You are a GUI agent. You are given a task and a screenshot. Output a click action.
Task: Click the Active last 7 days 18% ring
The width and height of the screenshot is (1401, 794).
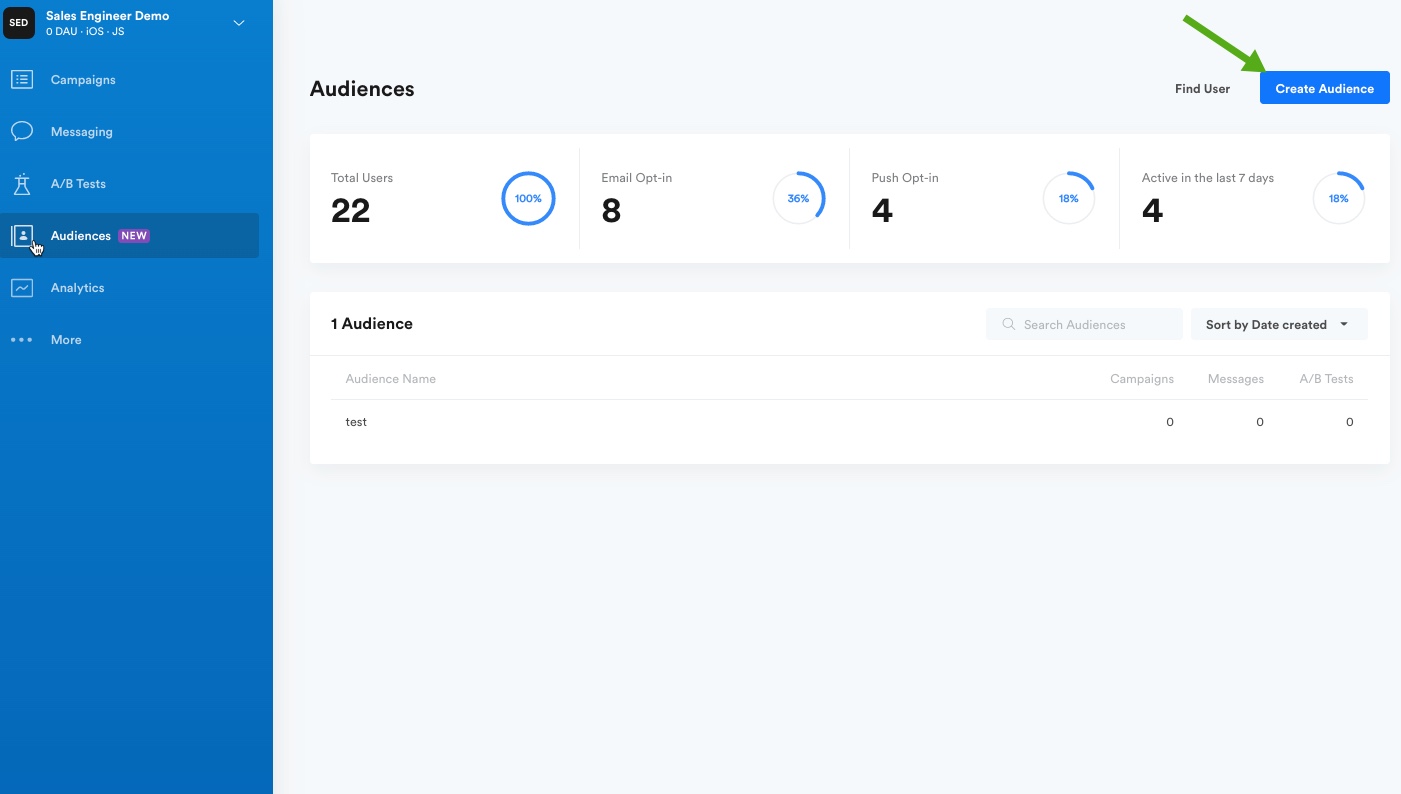[x=1338, y=198]
